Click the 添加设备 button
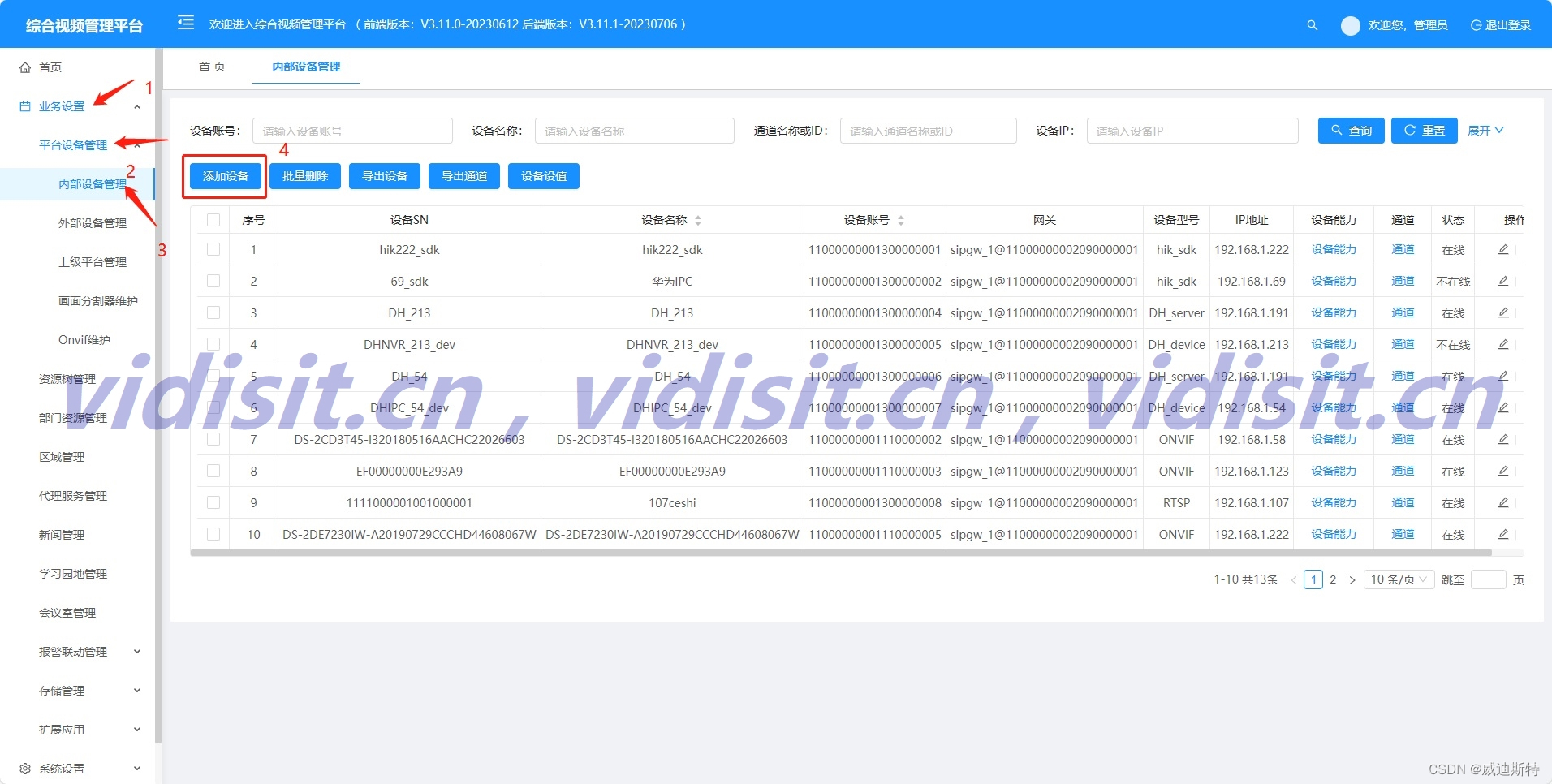Viewport: 1552px width, 784px height. pyautogui.click(x=224, y=175)
